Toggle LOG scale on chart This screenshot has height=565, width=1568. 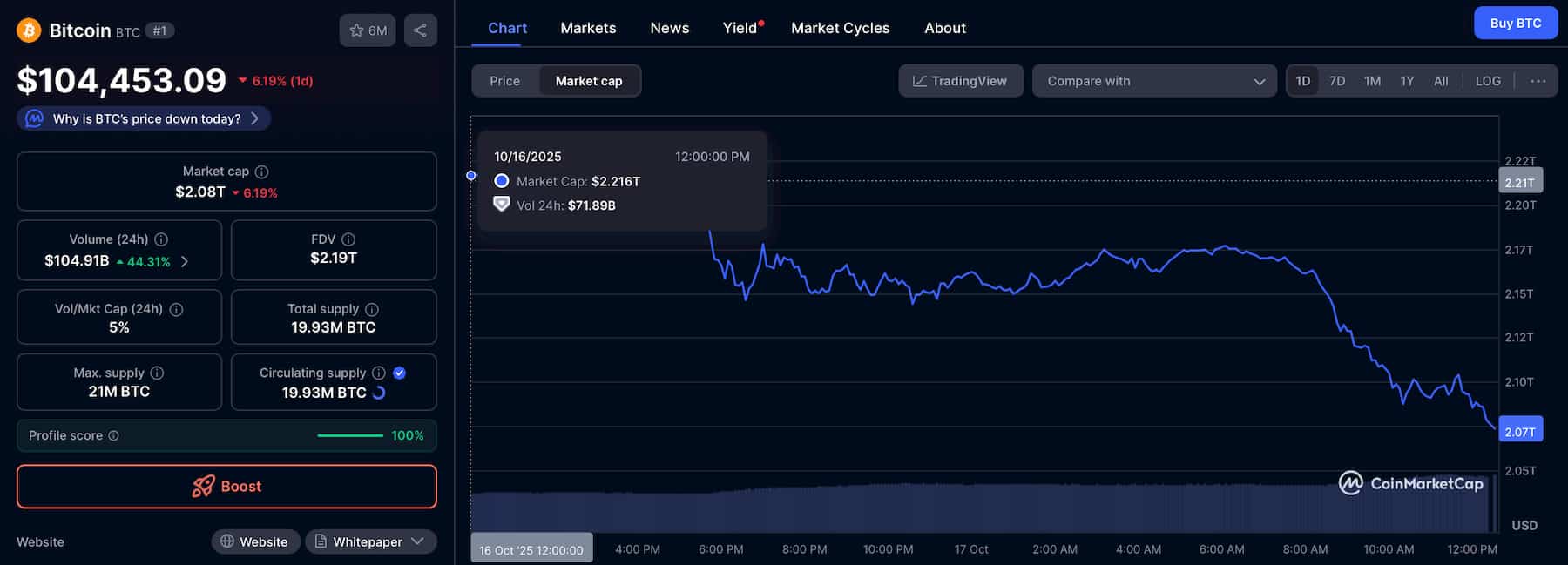(x=1488, y=81)
